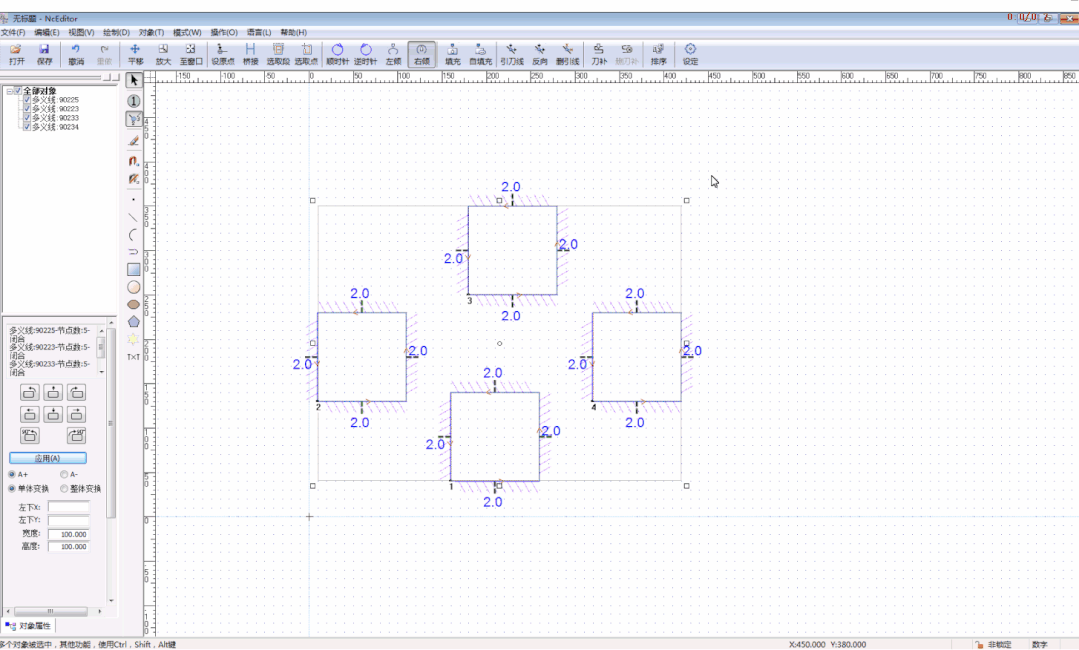
Task: Click the 高度 value field
Action: tap(69, 547)
